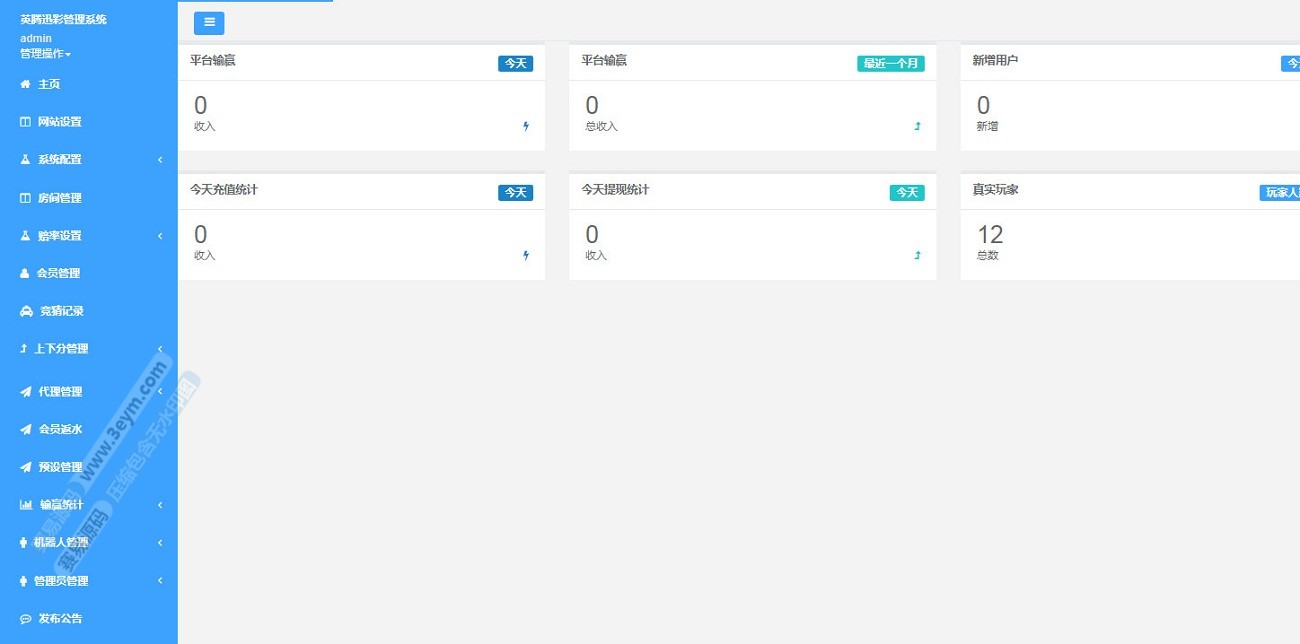Click the bar chart icon beside 输赢统计
This screenshot has height=644, width=1300.
(x=26, y=505)
